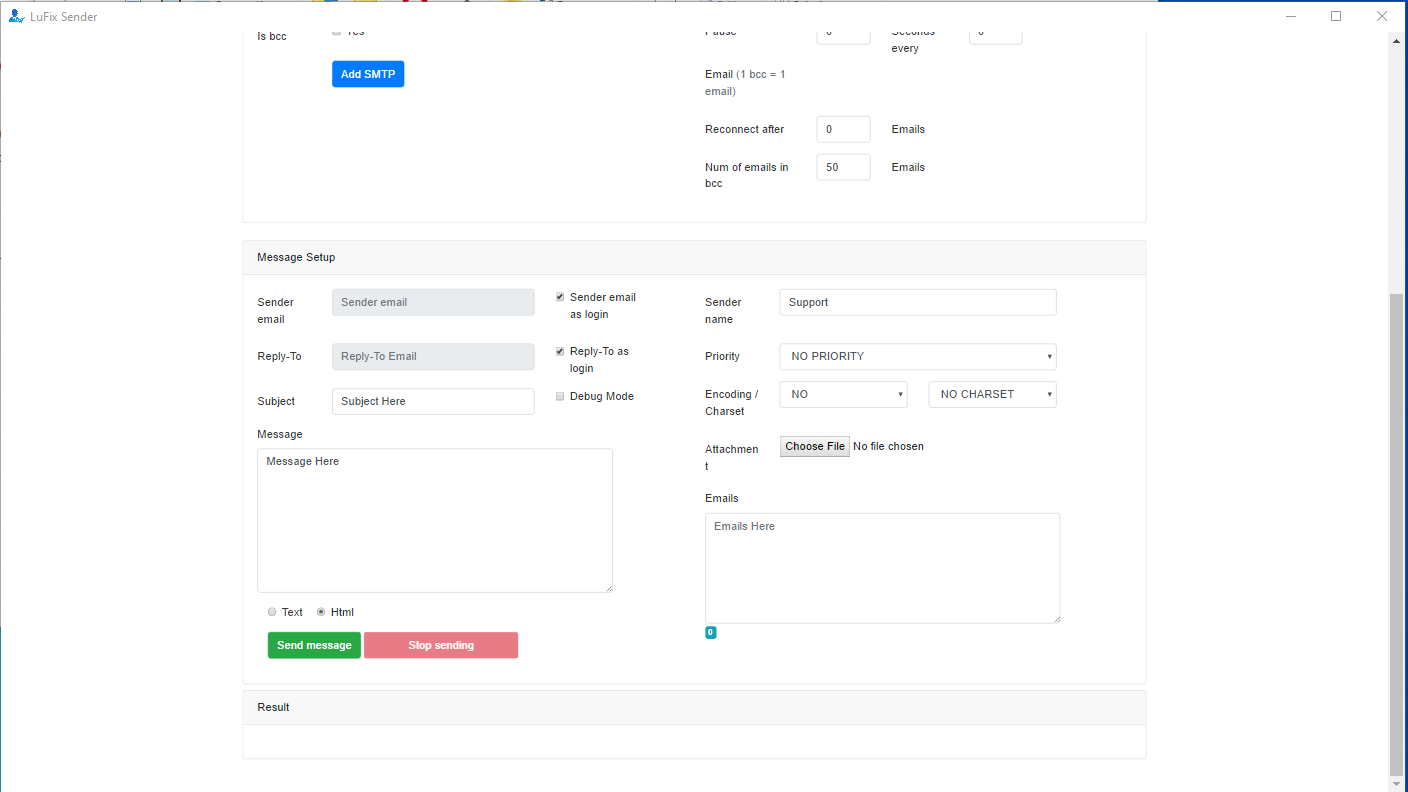Viewport: 1408px width, 792px height.
Task: Click inside the Message text area
Action: pos(435,520)
